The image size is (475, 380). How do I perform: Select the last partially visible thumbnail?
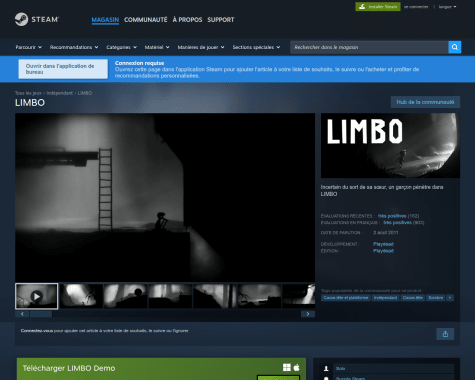click(x=299, y=296)
